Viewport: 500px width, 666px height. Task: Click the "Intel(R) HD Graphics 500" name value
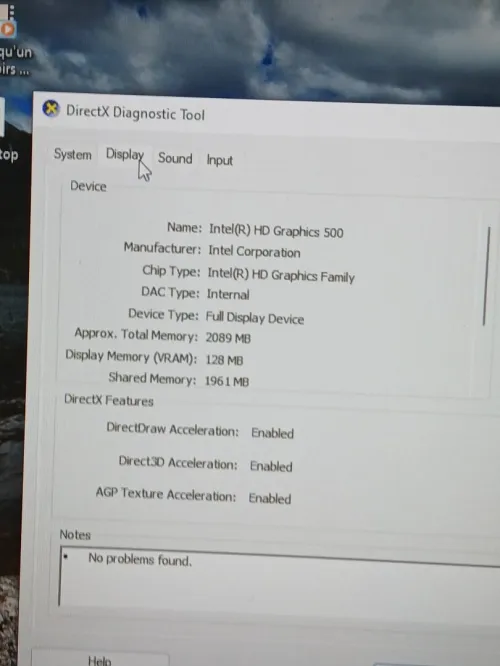[x=276, y=231]
